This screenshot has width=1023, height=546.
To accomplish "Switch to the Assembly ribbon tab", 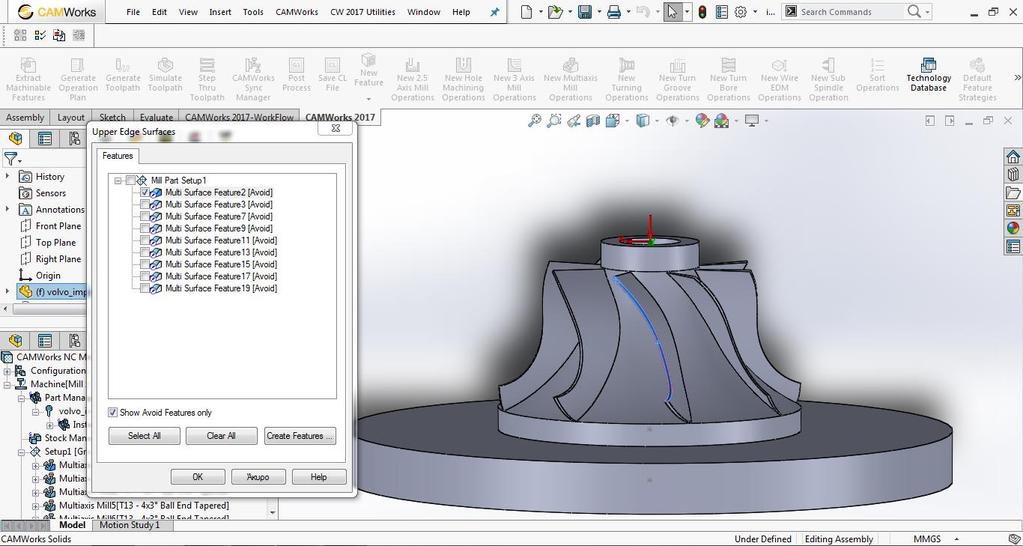I will 25,117.
